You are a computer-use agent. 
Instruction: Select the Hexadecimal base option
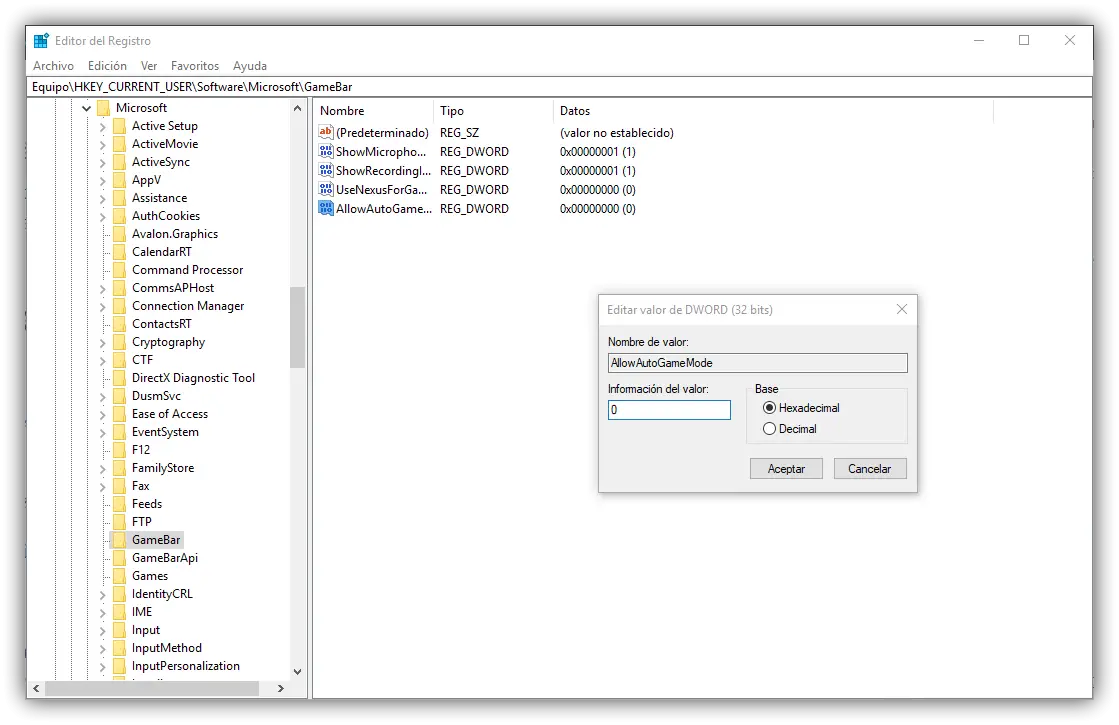769,407
